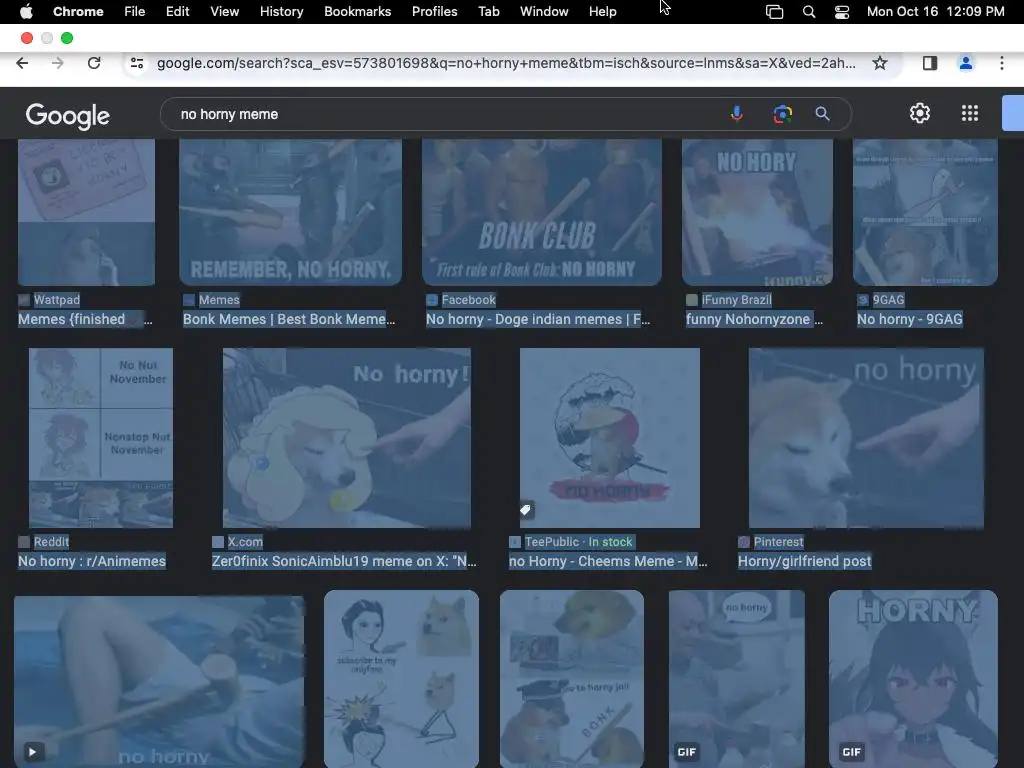
Task: Open the HORNY anime girl GIF thumbnail
Action: point(914,679)
